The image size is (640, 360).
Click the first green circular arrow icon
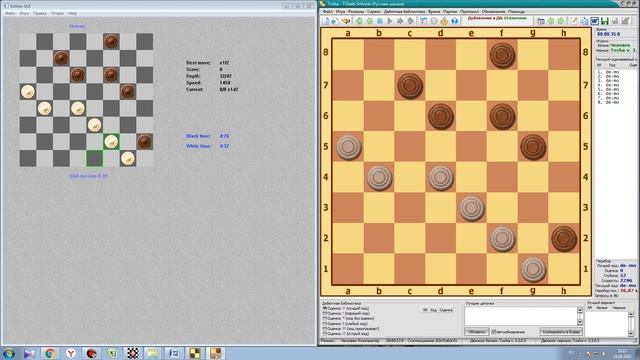click(359, 21)
